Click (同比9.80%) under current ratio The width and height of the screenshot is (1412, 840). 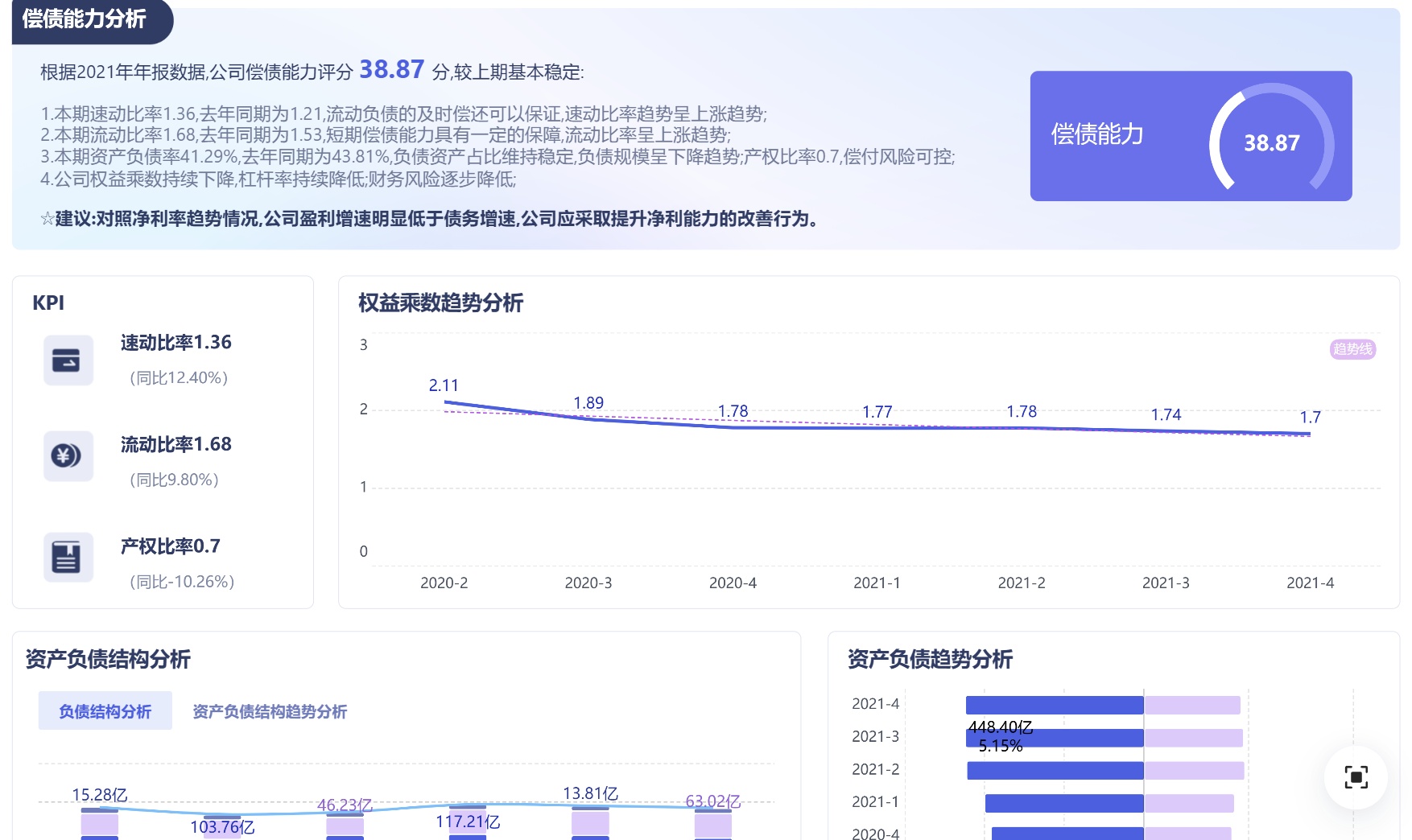pyautogui.click(x=174, y=480)
